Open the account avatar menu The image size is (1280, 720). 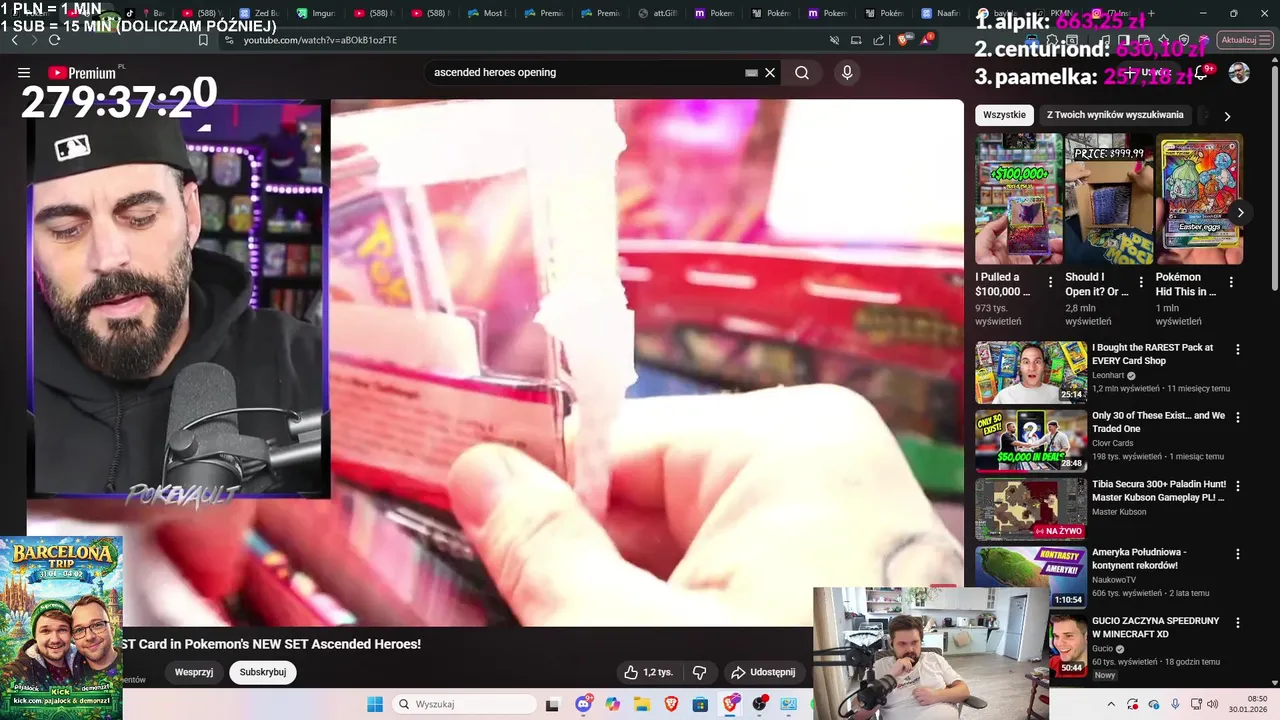pyautogui.click(x=1239, y=73)
